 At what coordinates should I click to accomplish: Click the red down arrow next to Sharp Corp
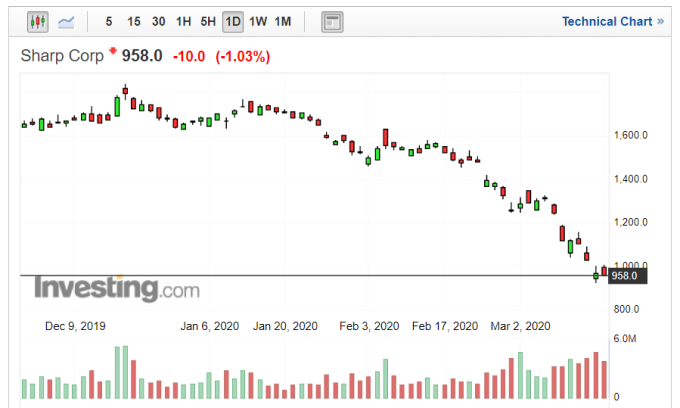(x=113, y=51)
